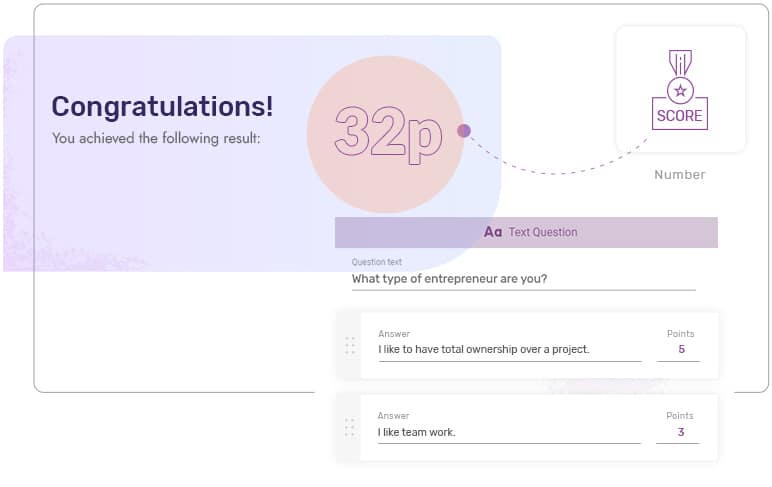
Task: Grab the drag handle of the ownership answer
Action: point(350,345)
